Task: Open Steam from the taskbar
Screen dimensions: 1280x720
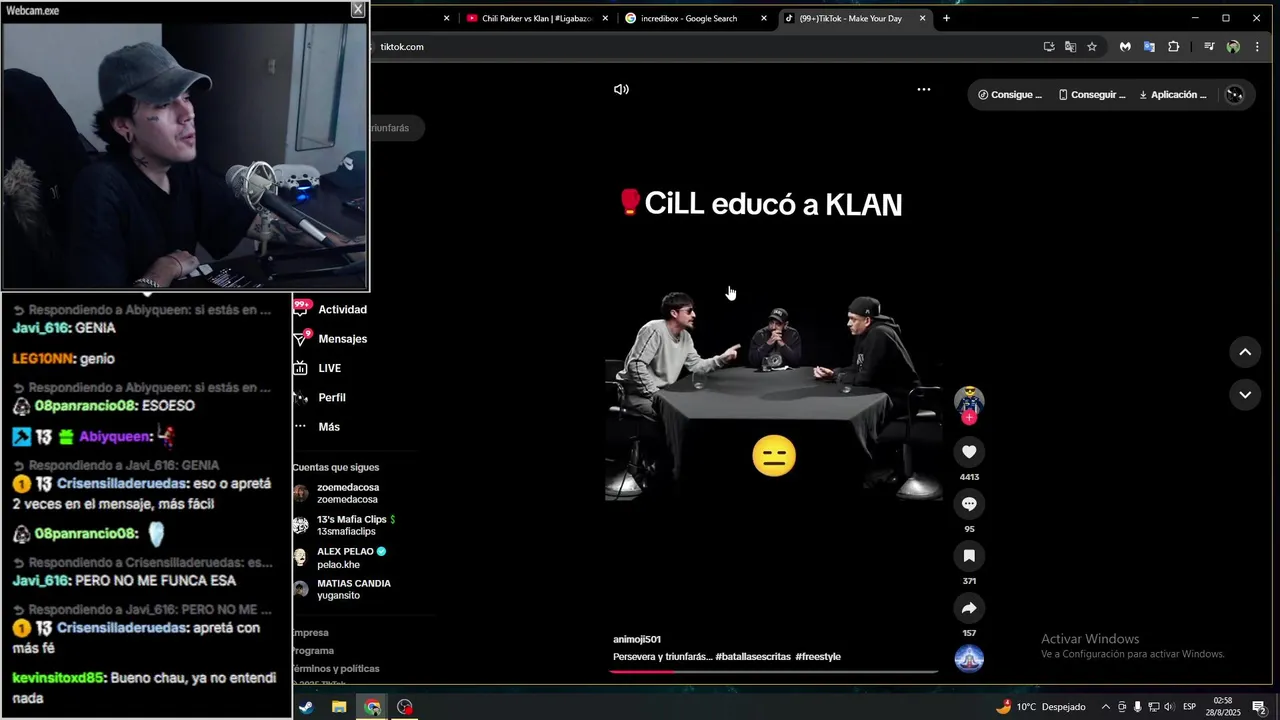Action: tap(306, 707)
